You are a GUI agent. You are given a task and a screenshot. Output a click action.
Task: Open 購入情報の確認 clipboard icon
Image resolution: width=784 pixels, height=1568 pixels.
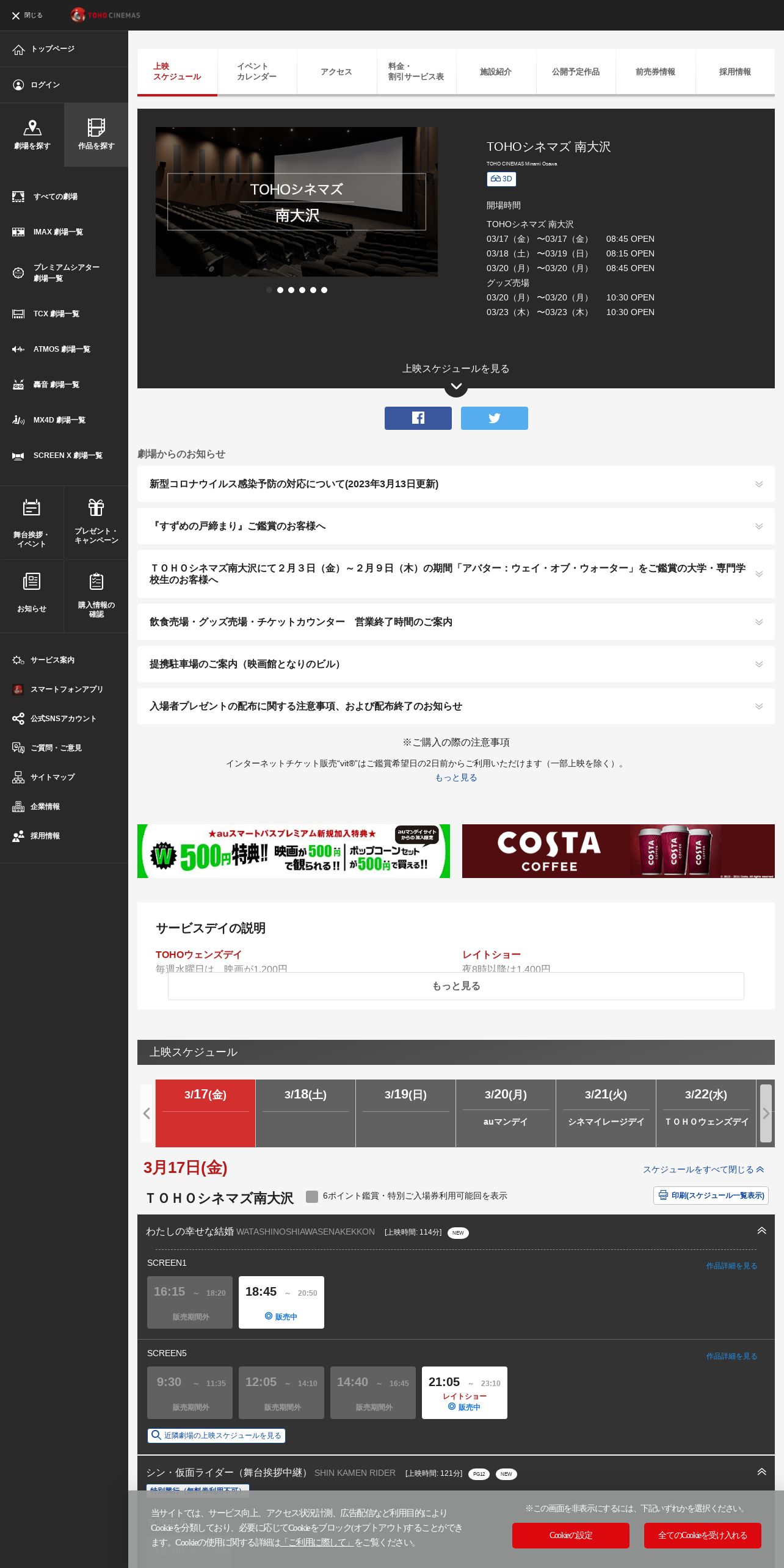tap(96, 581)
